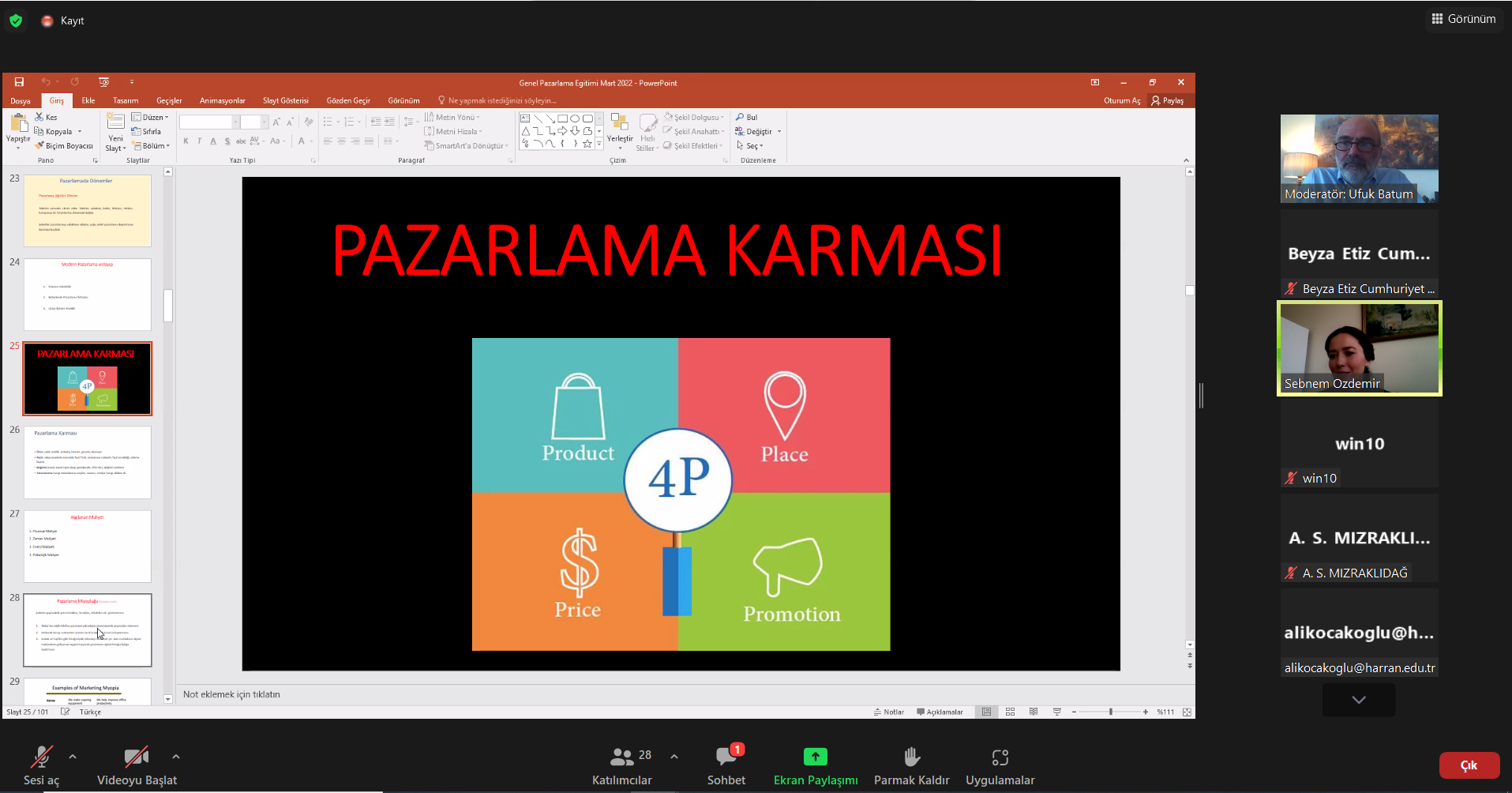Toggle underline A formatting button

point(213,141)
